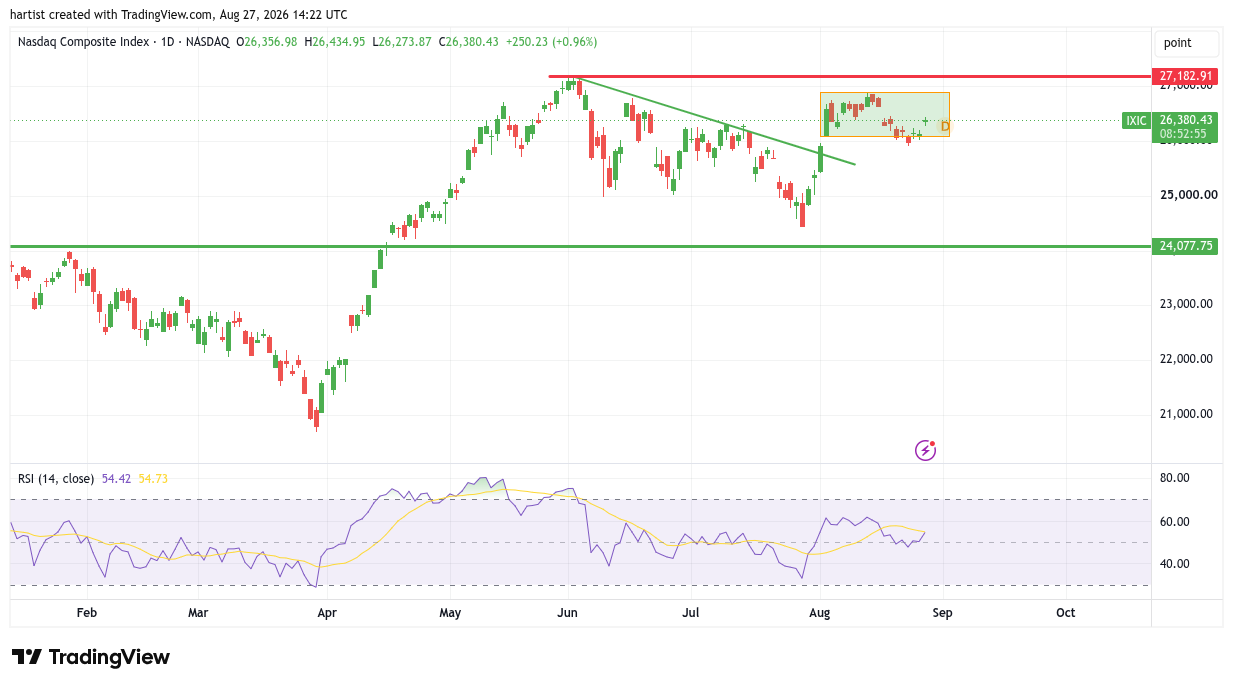Click the RSI 60.00 axis label
Image resolution: width=1233 pixels, height=687 pixels.
tap(1174, 522)
